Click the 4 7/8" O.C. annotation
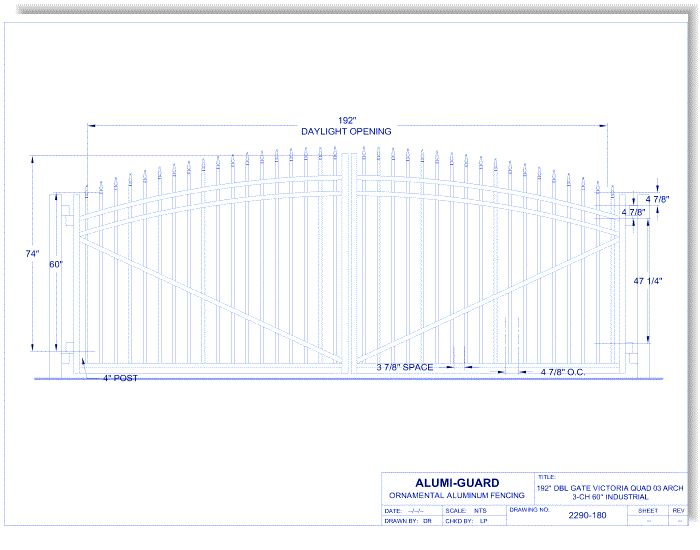Viewport: 700px width, 550px height. tap(562, 372)
